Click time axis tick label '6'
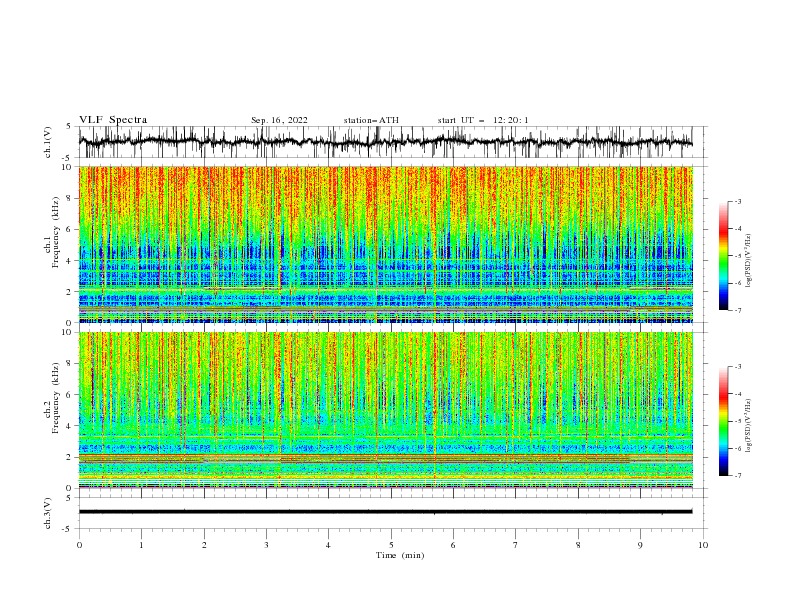 453,545
